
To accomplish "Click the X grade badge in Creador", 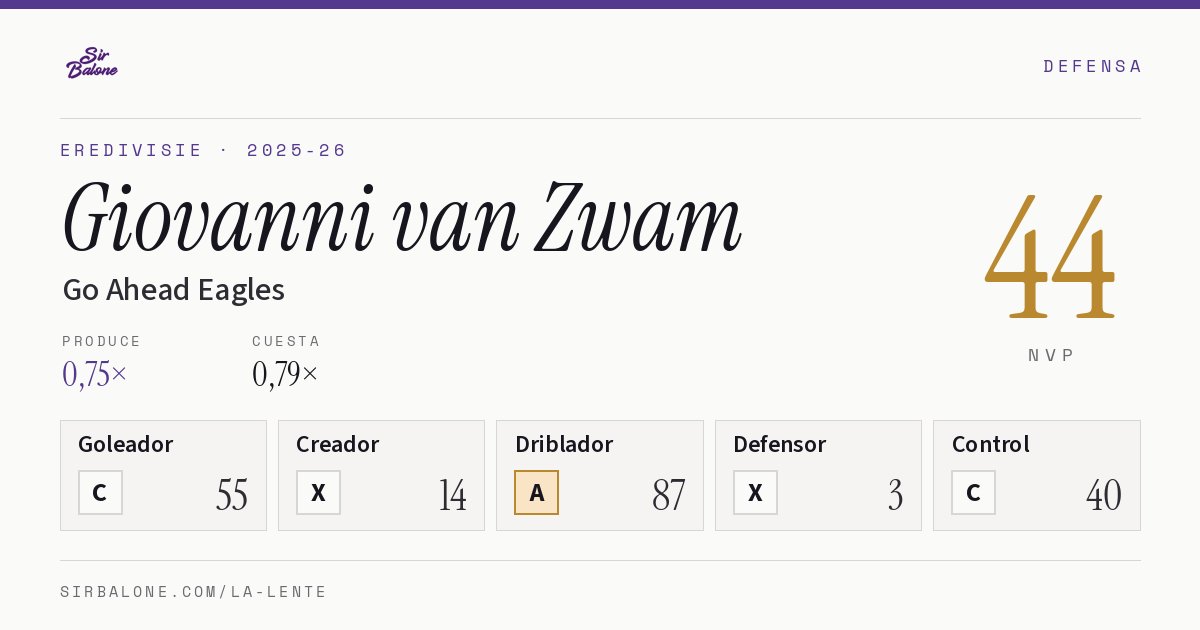I will 318,492.
